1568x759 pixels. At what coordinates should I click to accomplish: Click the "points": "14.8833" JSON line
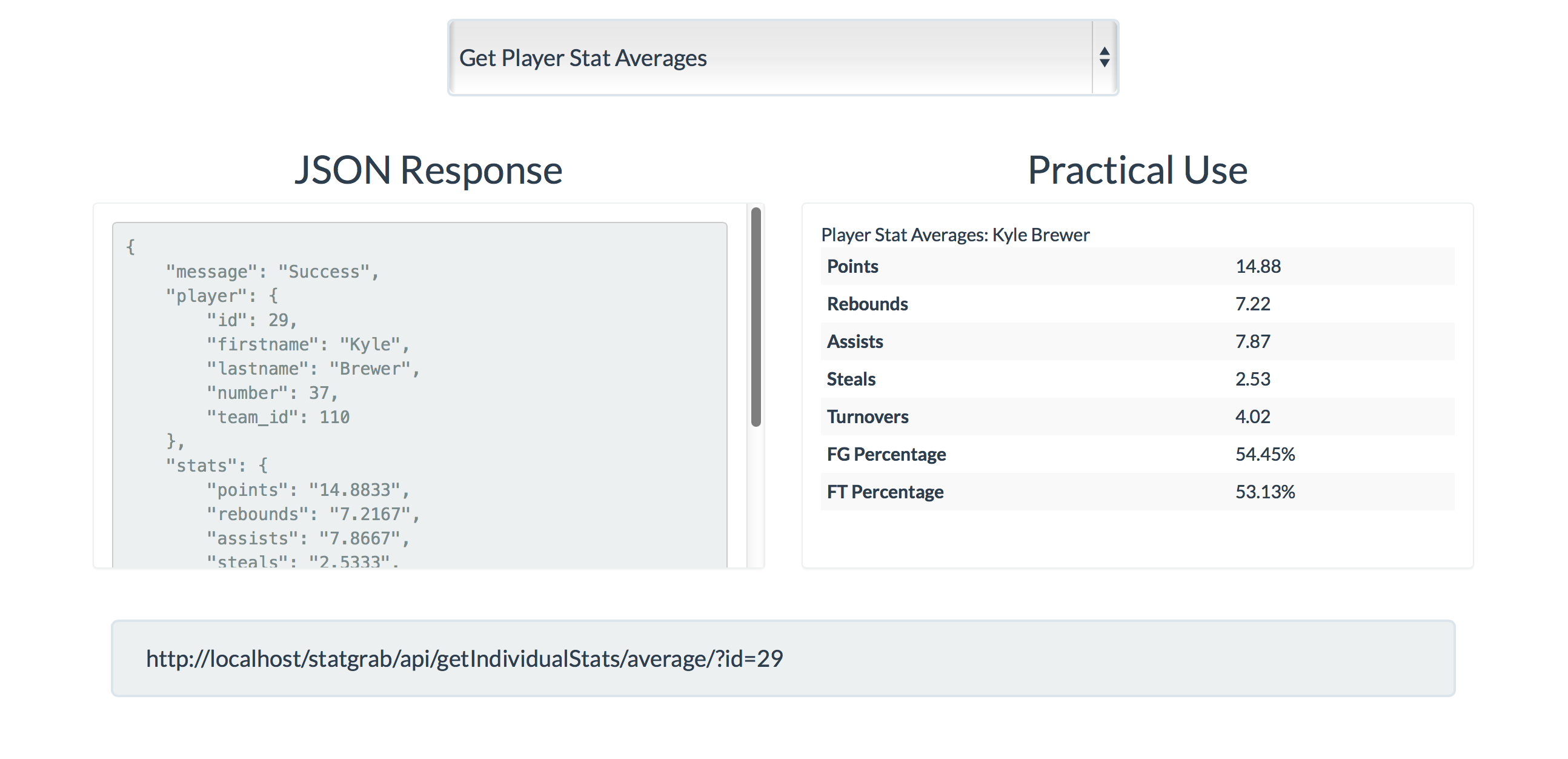pos(307,490)
